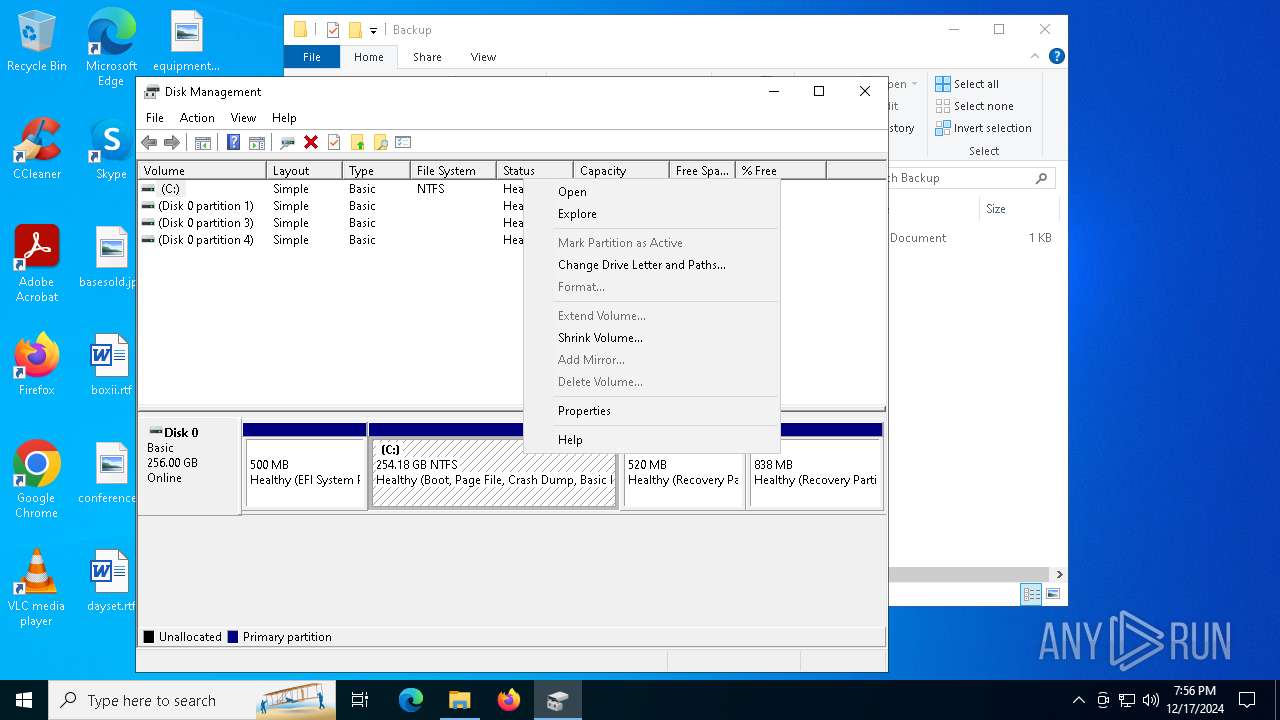
Task: Click the Help icon in the Backup window
Action: [x=1056, y=57]
